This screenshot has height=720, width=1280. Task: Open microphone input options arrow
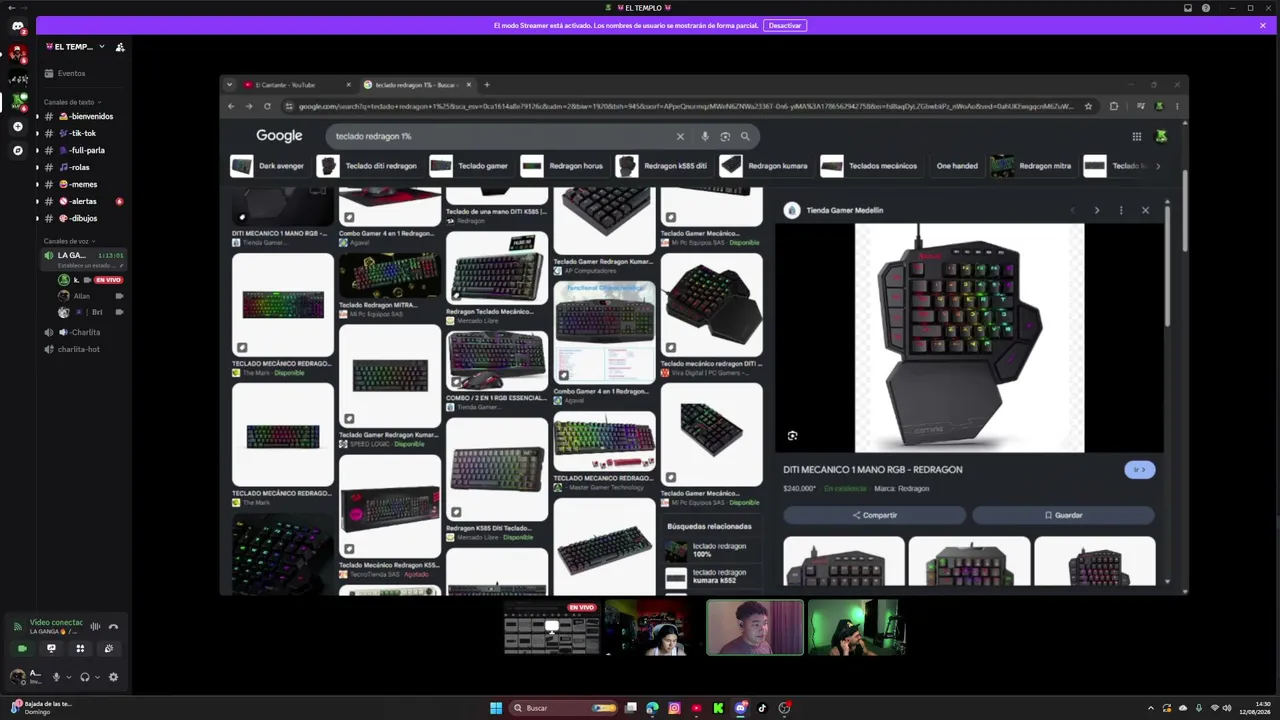(x=68, y=677)
